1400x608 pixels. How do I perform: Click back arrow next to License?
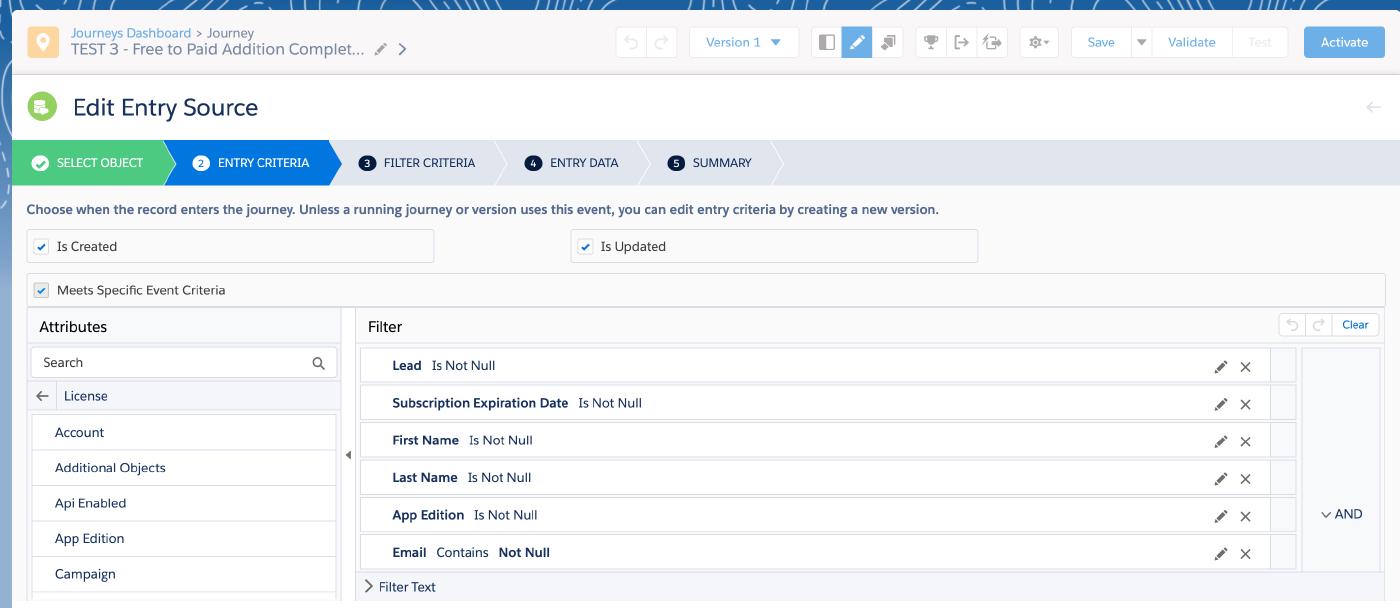pyautogui.click(x=42, y=396)
